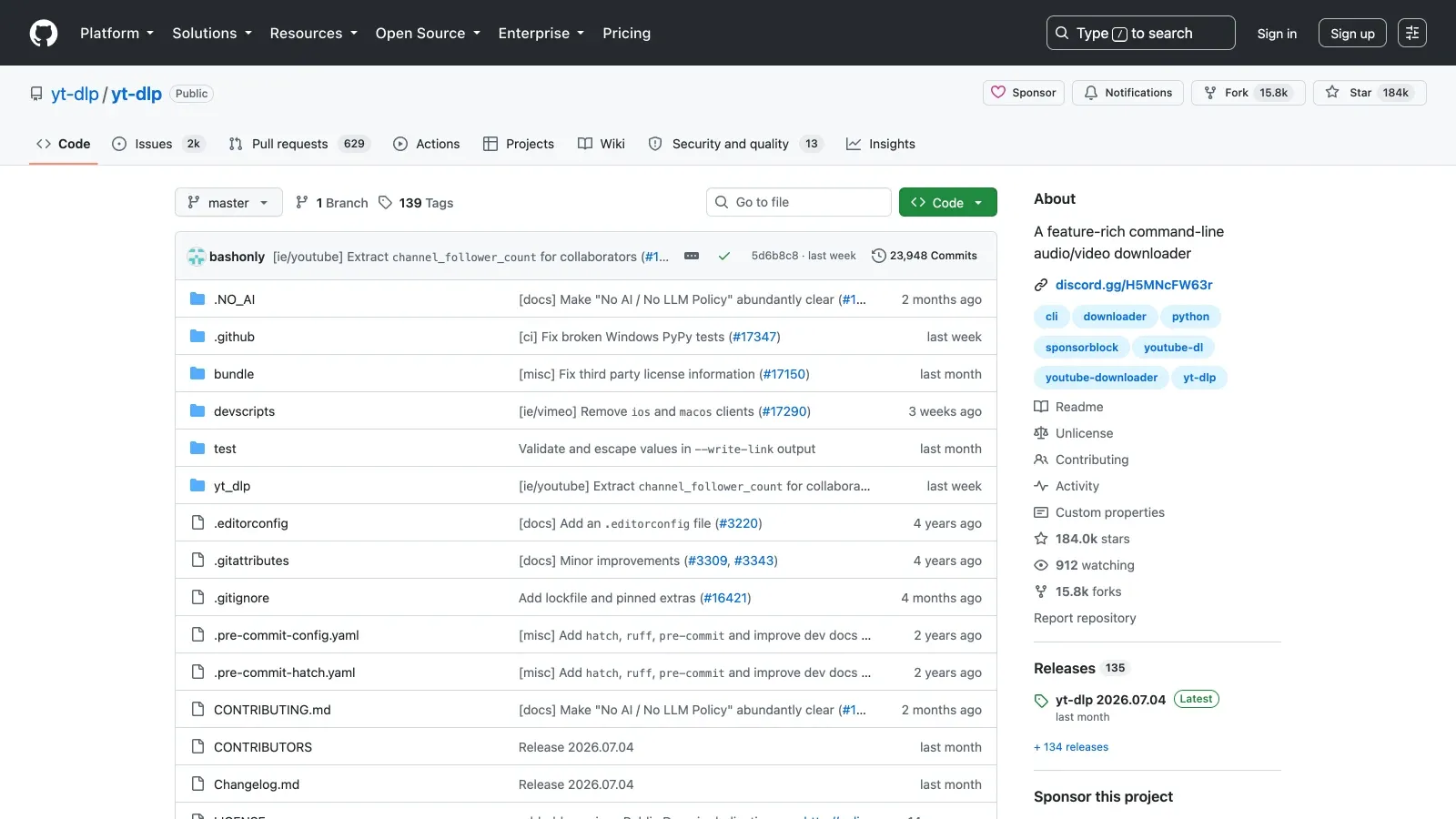The height and width of the screenshot is (819, 1456).
Task: Open the master branch selector
Action: tap(228, 202)
